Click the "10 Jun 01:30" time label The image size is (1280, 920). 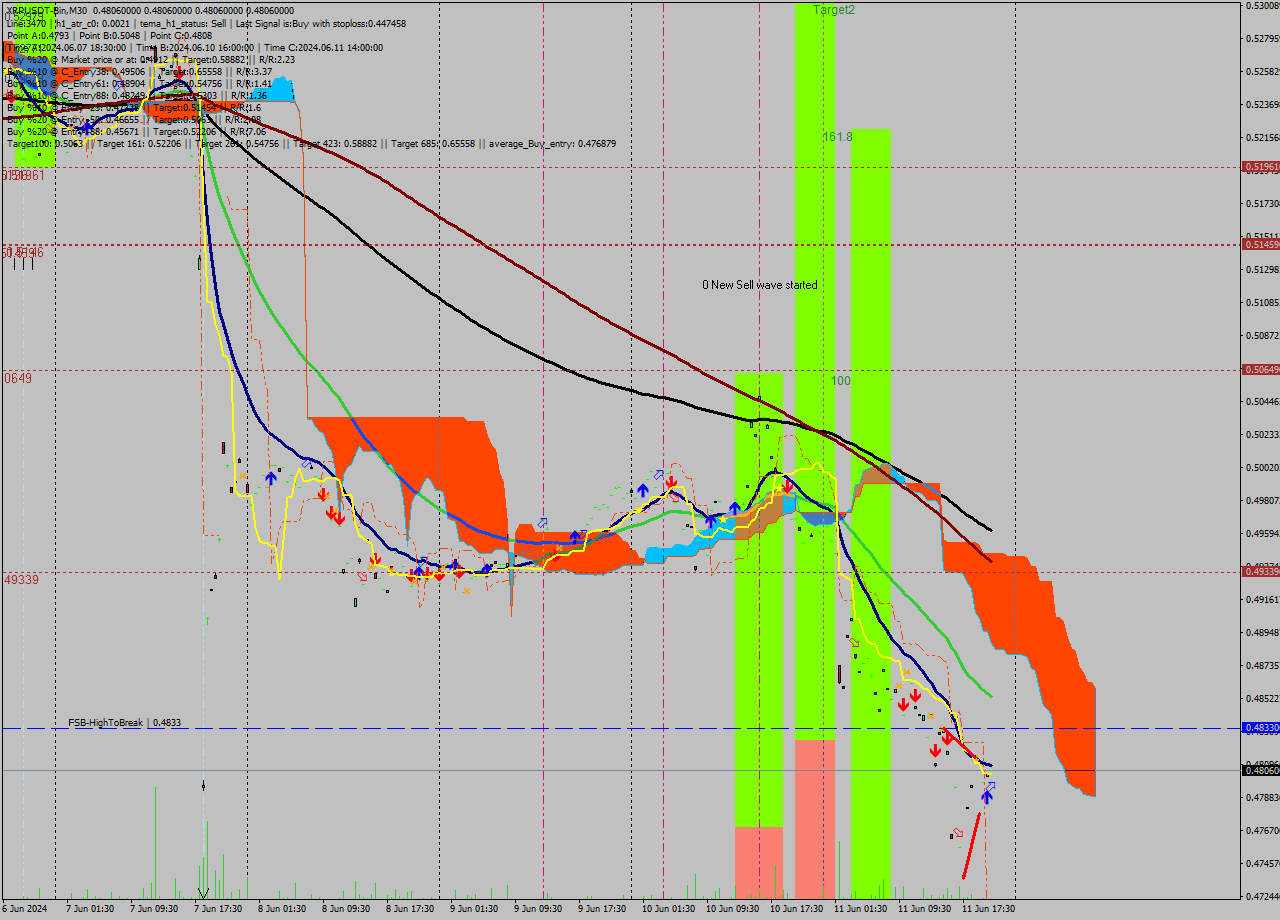[668, 909]
